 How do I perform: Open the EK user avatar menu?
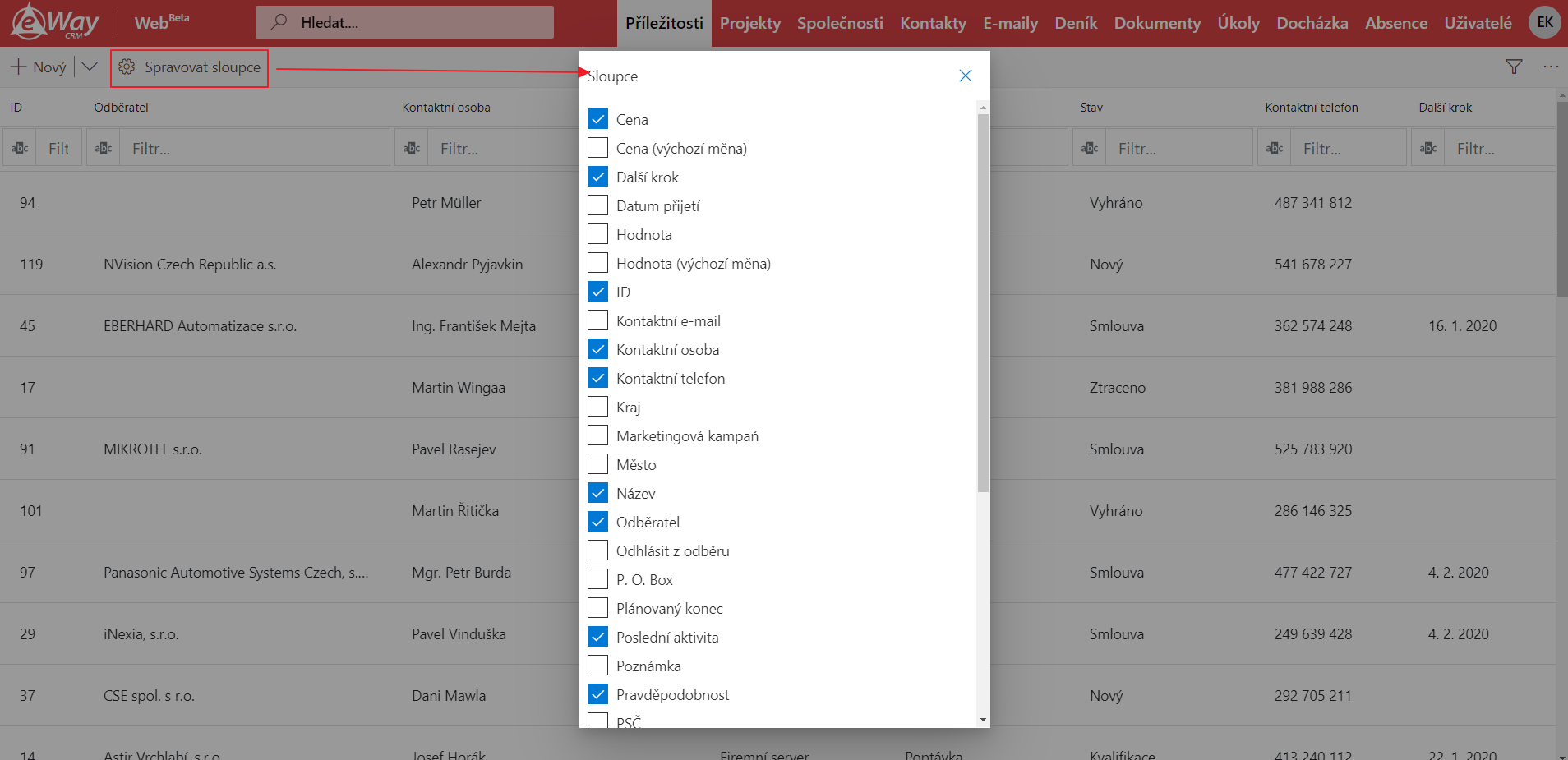point(1545,22)
